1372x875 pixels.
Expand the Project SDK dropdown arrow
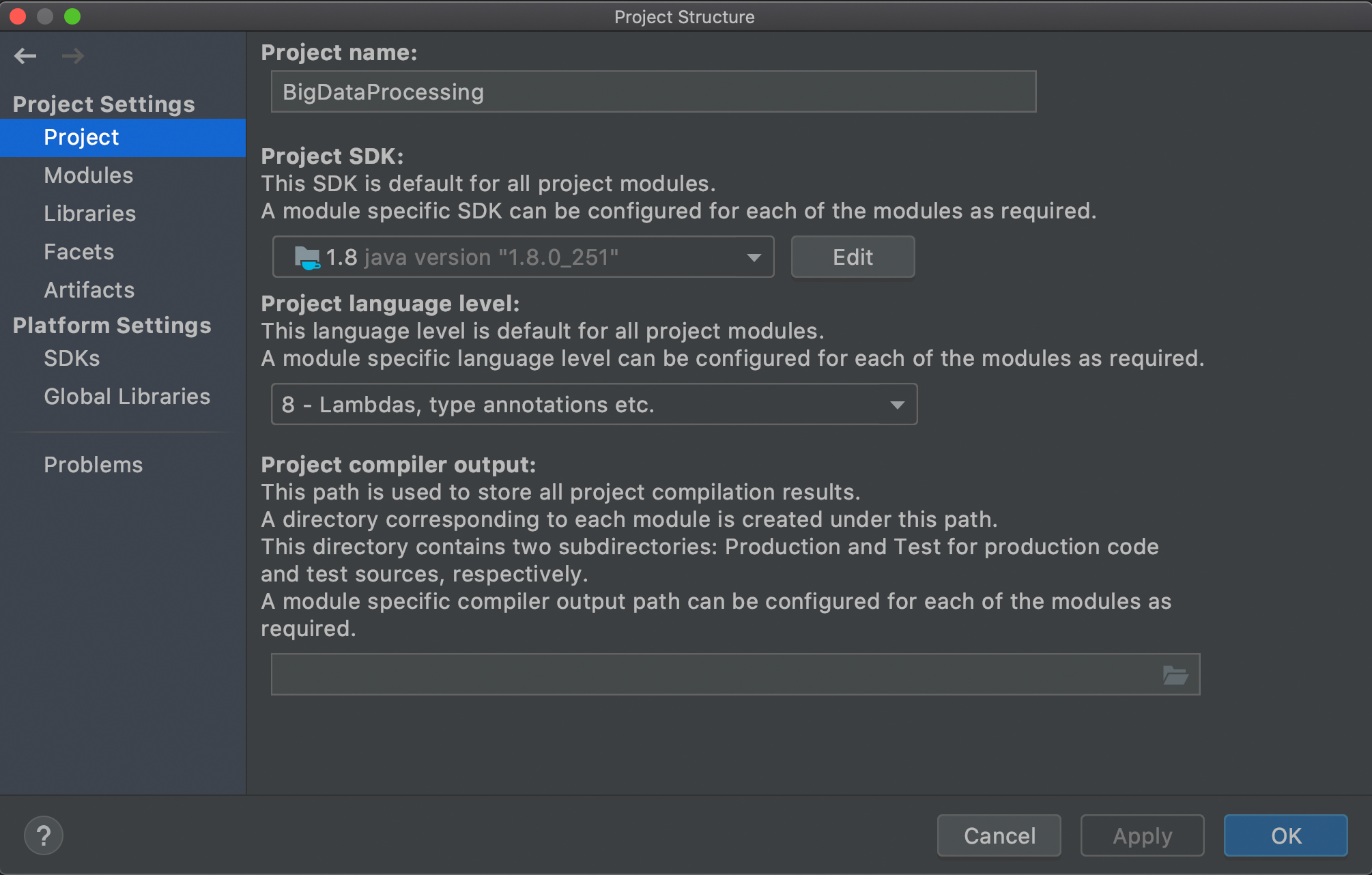coord(754,257)
